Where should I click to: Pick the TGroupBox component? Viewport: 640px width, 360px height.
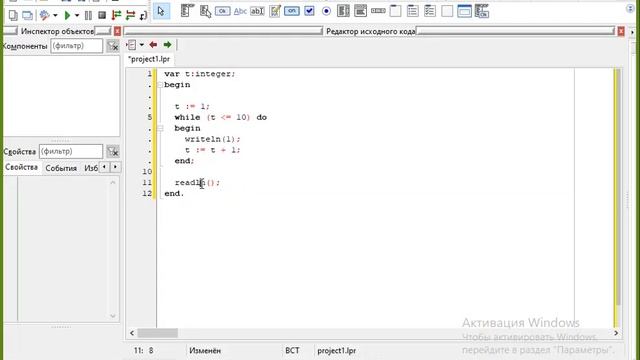(x=395, y=11)
